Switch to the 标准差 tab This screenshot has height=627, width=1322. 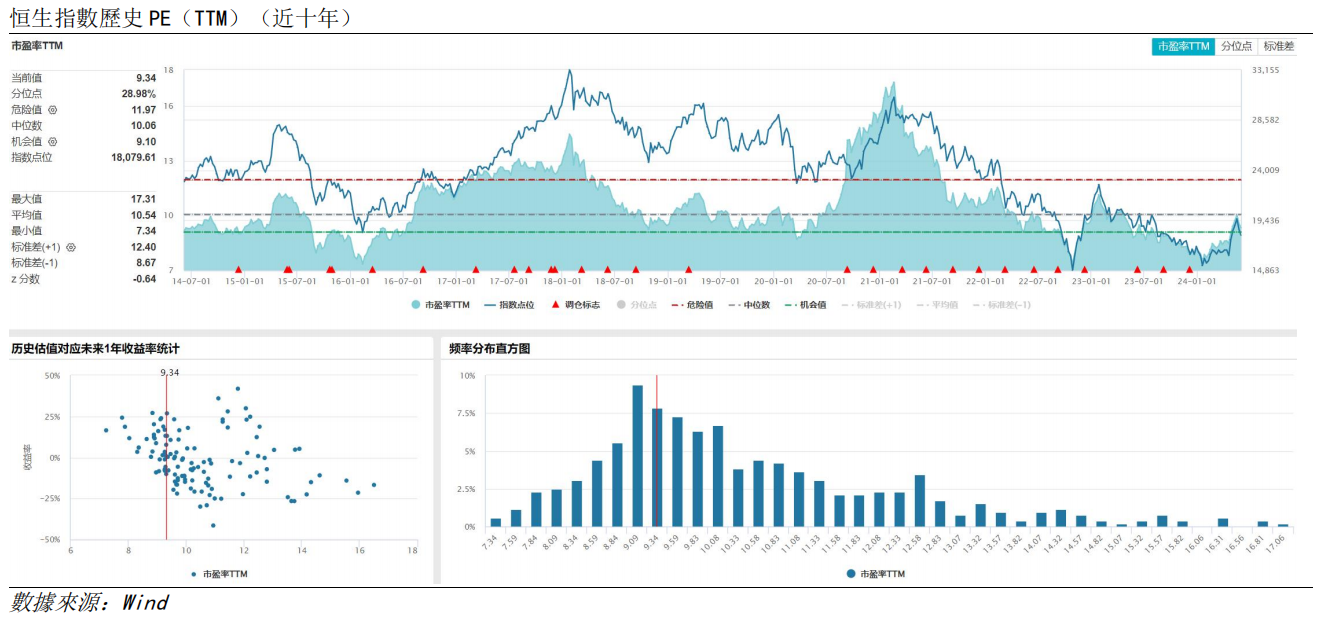point(1278,46)
